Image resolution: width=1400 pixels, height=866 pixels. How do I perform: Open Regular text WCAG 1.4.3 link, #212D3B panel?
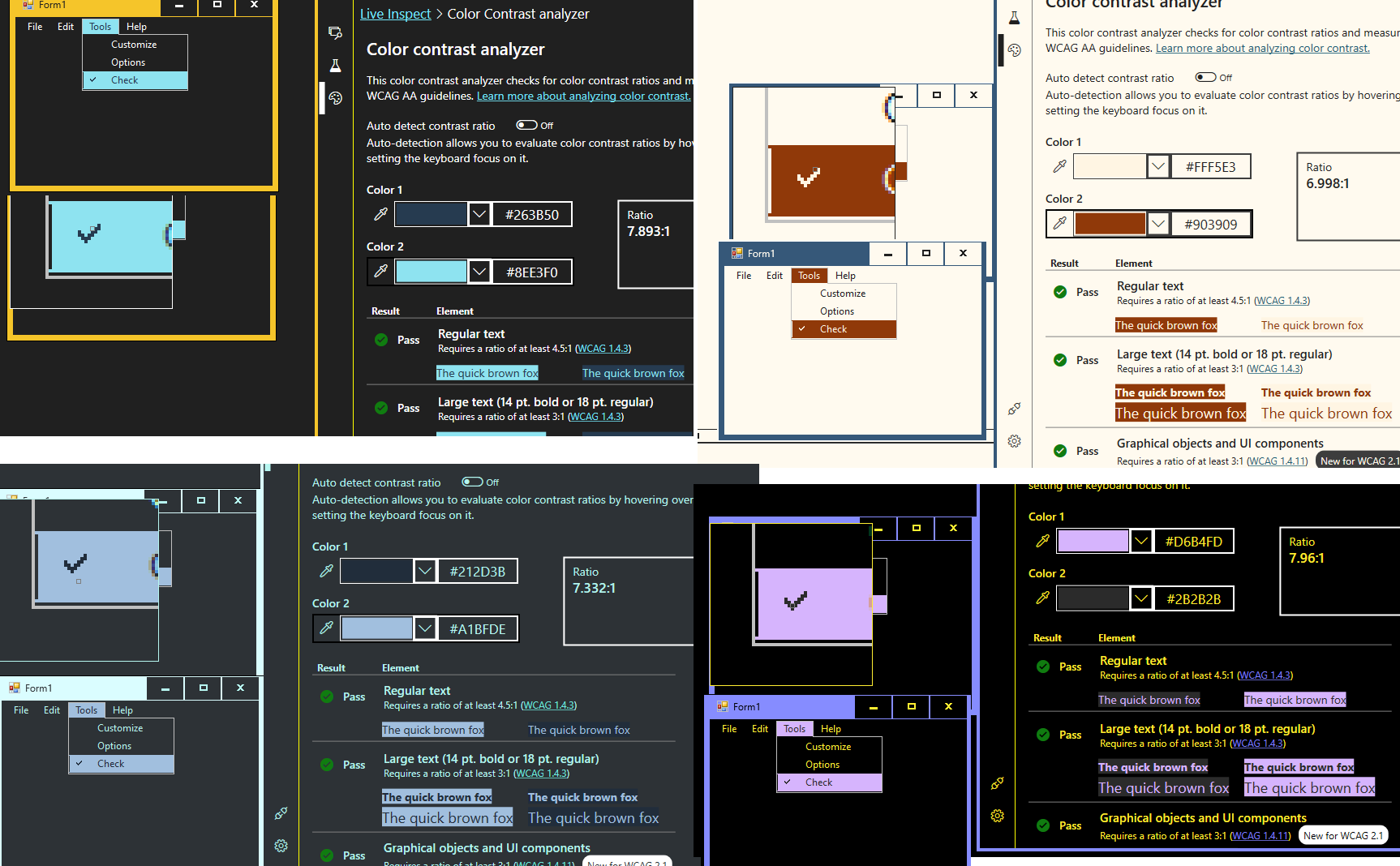548,705
